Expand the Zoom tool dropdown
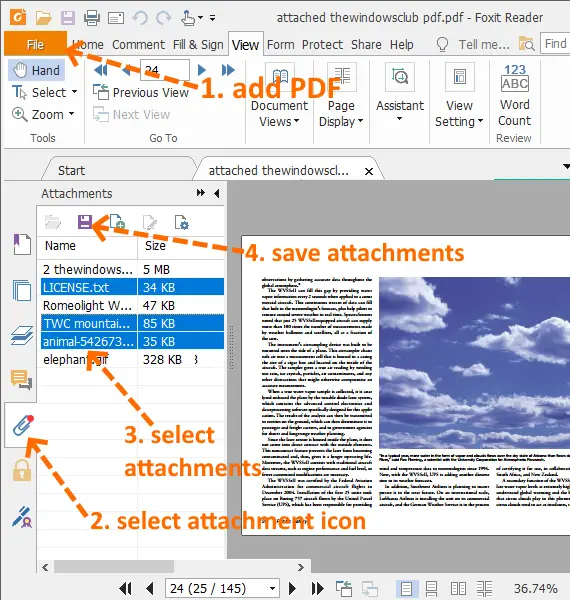 71,114
